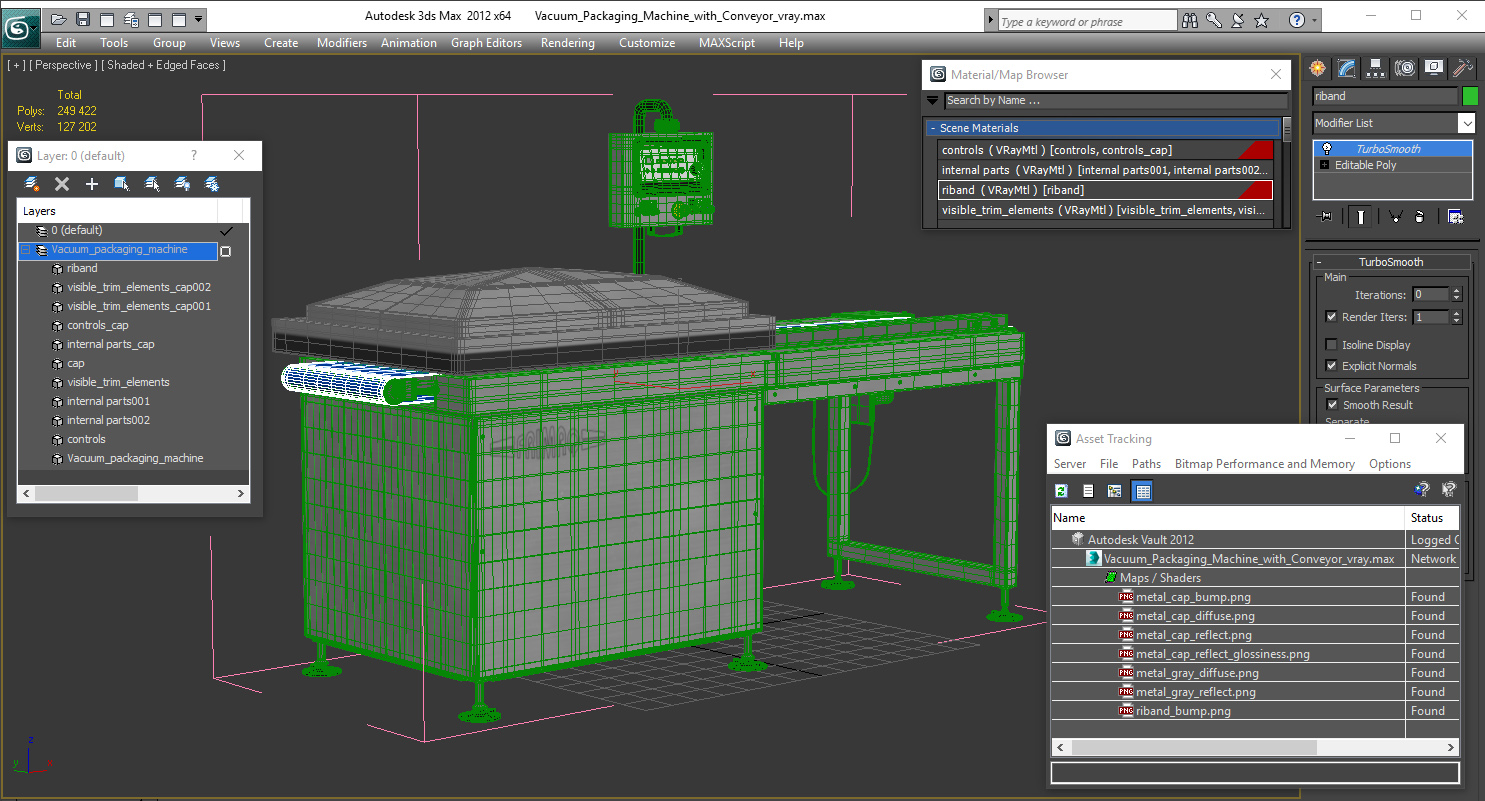Collapse the Vacuum_packaging_machine layer

[x=26, y=250]
